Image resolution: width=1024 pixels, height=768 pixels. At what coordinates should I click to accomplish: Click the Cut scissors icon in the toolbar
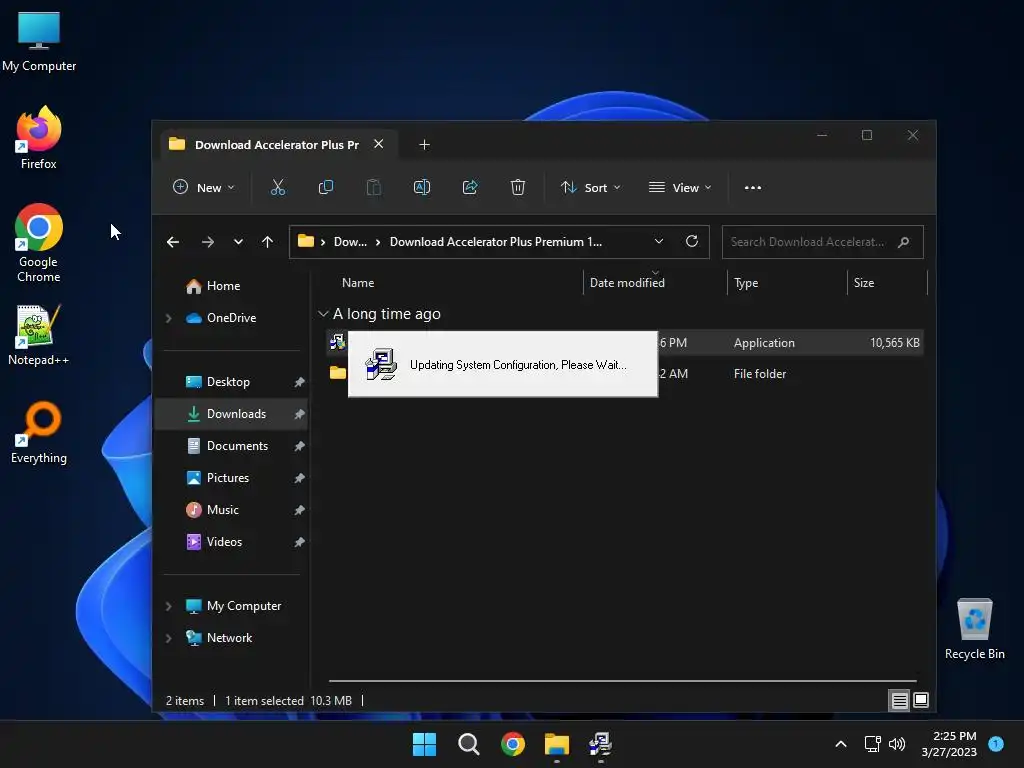(x=278, y=187)
